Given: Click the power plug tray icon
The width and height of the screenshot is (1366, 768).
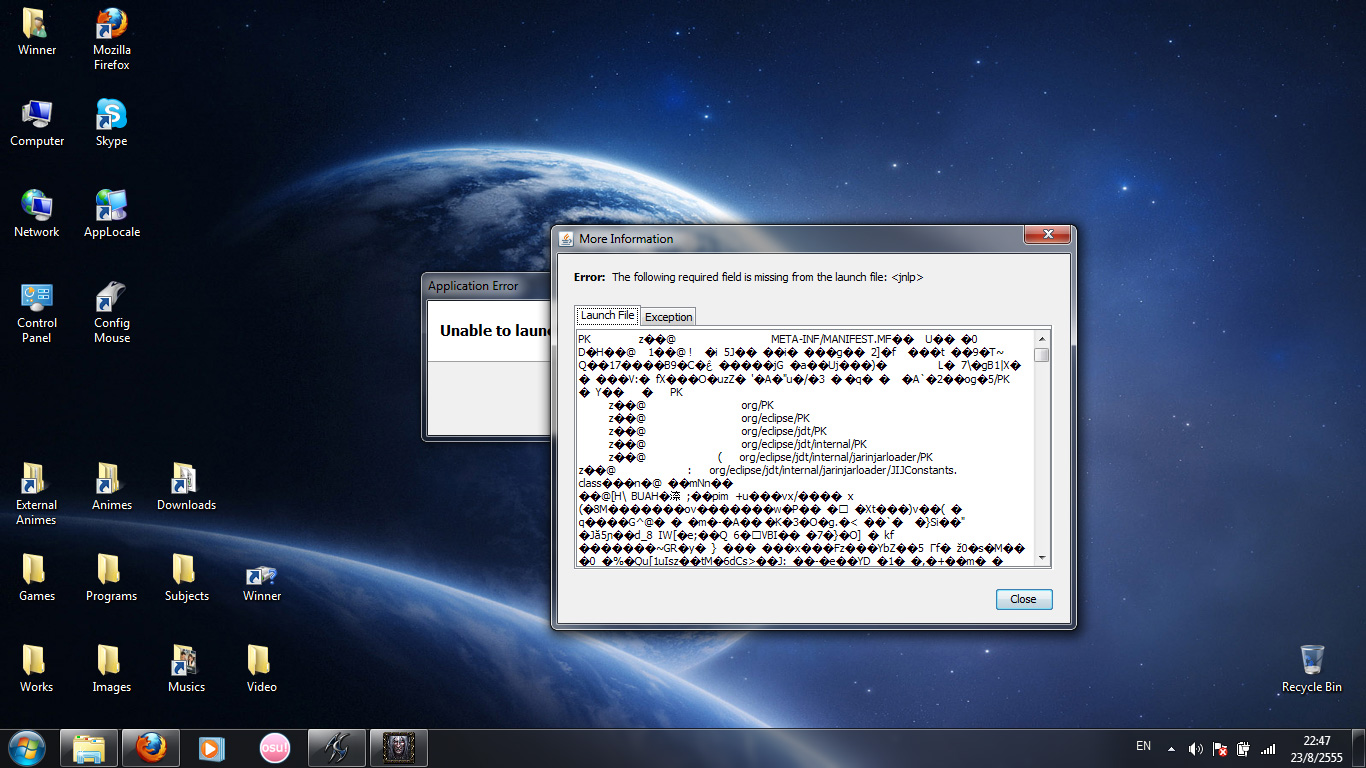Looking at the screenshot, I should click(x=1244, y=749).
